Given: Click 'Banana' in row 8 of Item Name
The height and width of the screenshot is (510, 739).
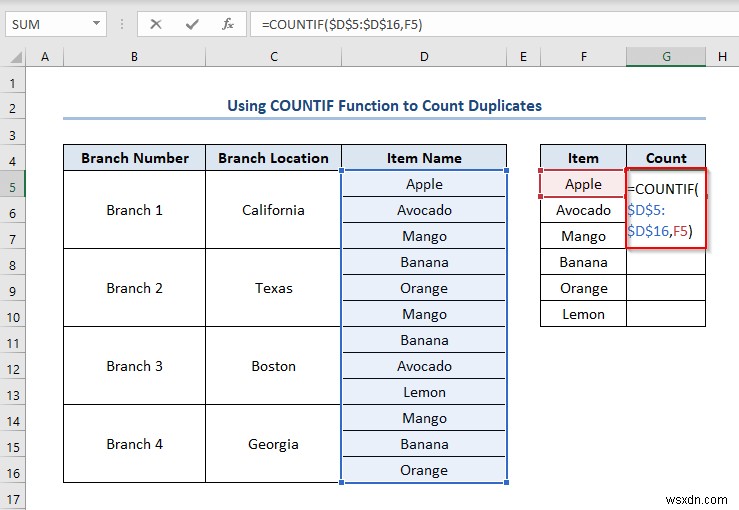Looking at the screenshot, I should (x=424, y=262).
